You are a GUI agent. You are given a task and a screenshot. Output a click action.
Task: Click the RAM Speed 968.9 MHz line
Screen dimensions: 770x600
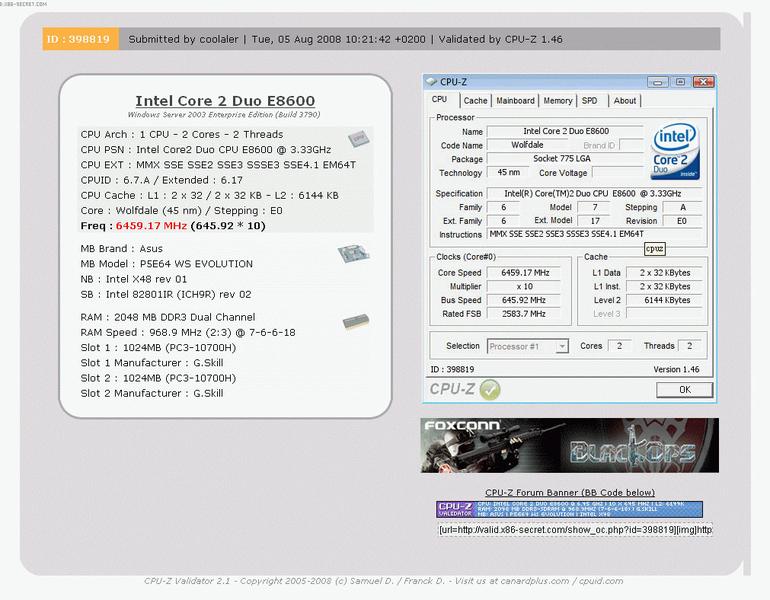(188, 332)
